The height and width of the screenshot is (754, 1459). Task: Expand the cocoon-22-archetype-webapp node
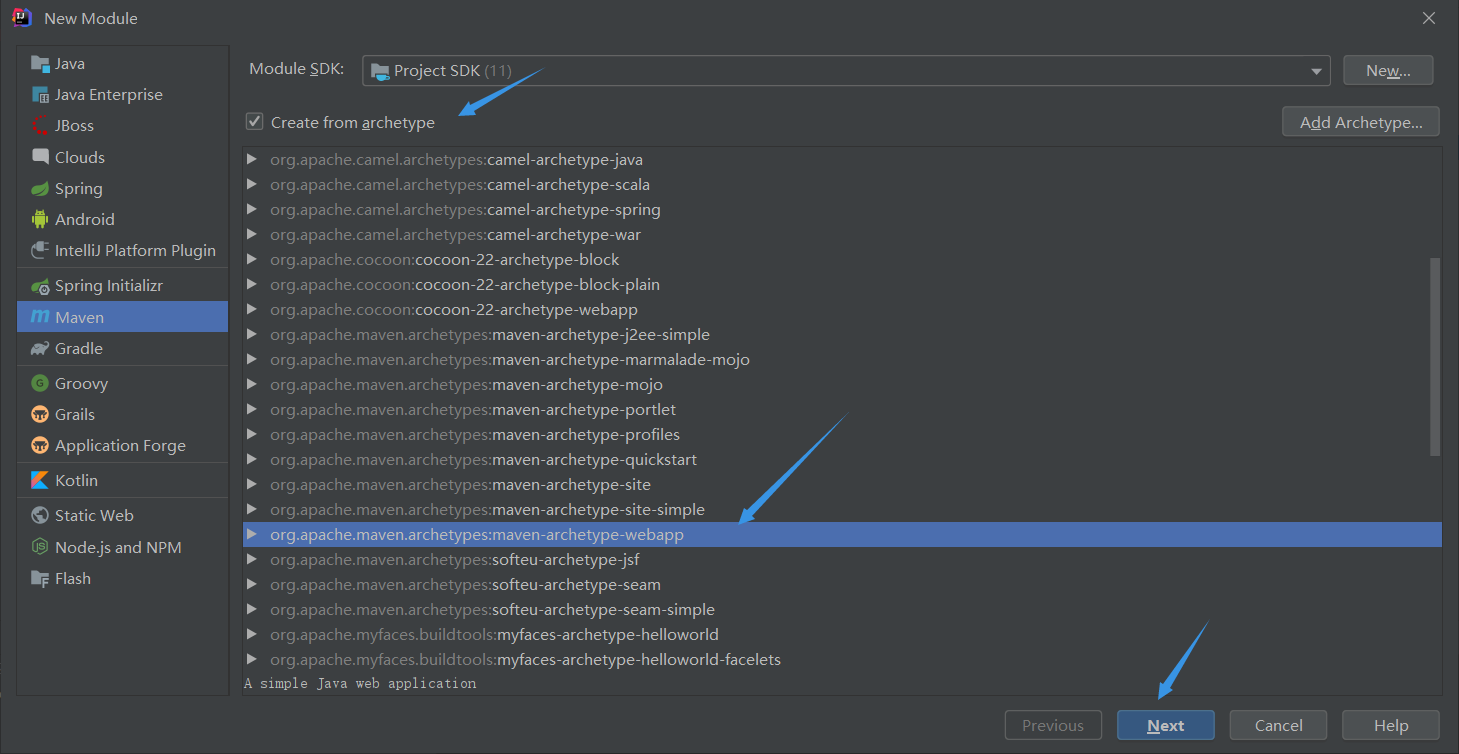[x=252, y=309]
